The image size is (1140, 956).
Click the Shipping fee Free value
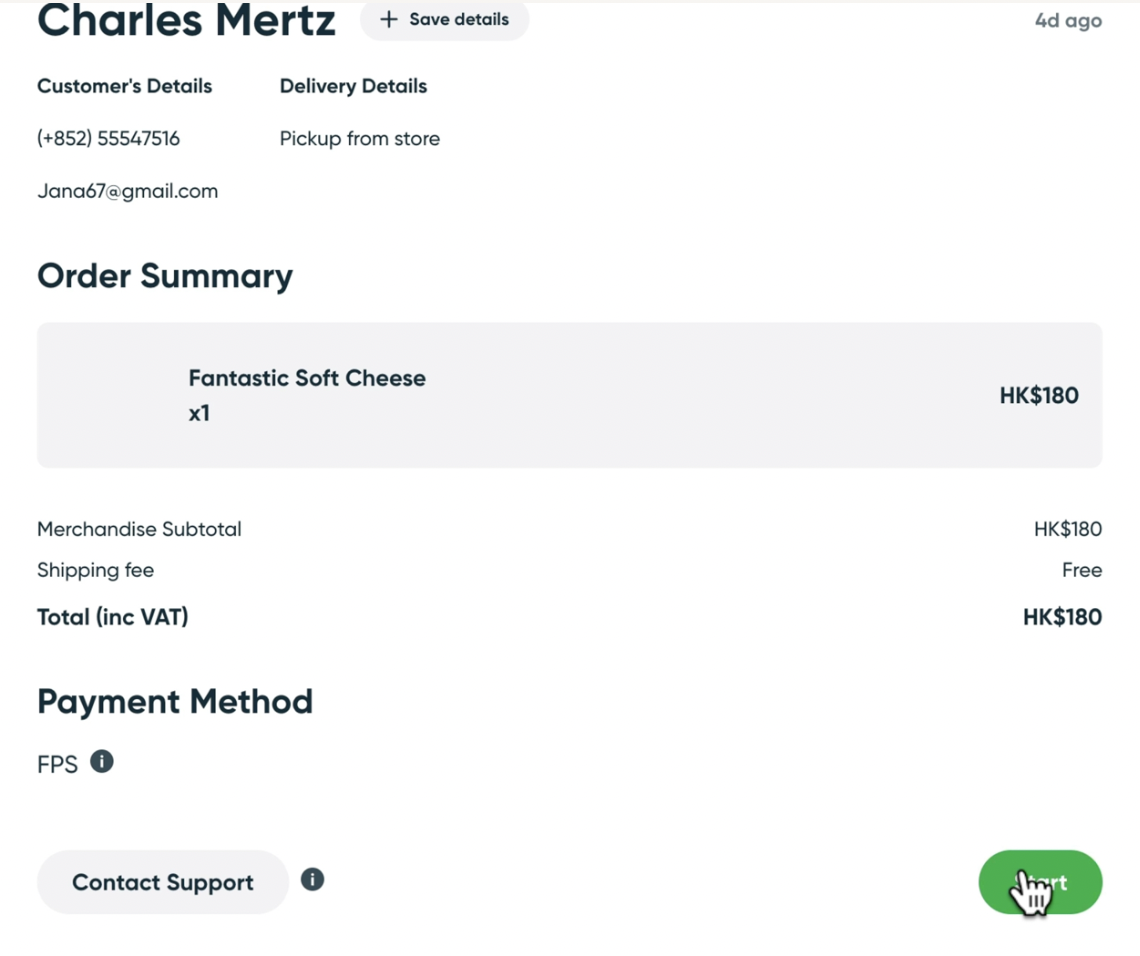coord(1081,570)
